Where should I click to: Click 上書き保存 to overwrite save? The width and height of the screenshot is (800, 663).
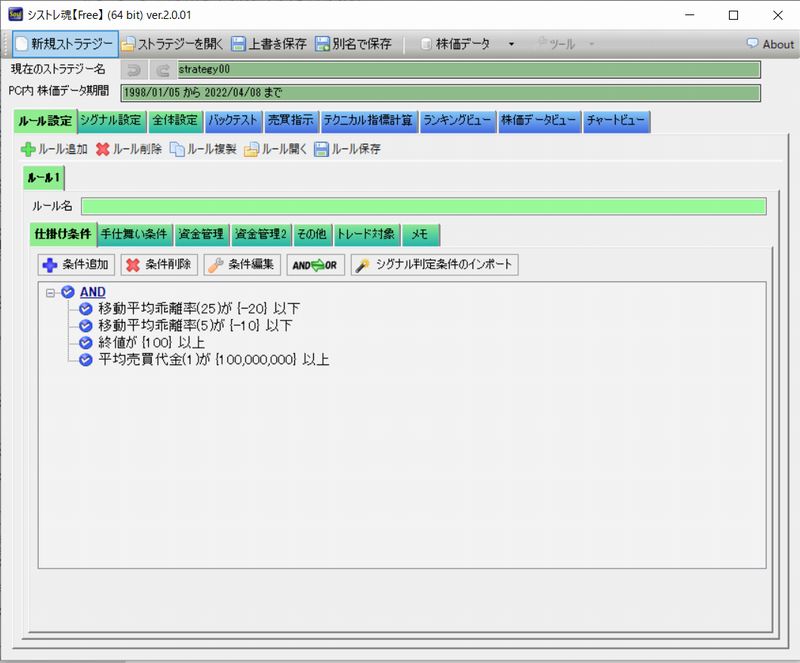[x=269, y=44]
